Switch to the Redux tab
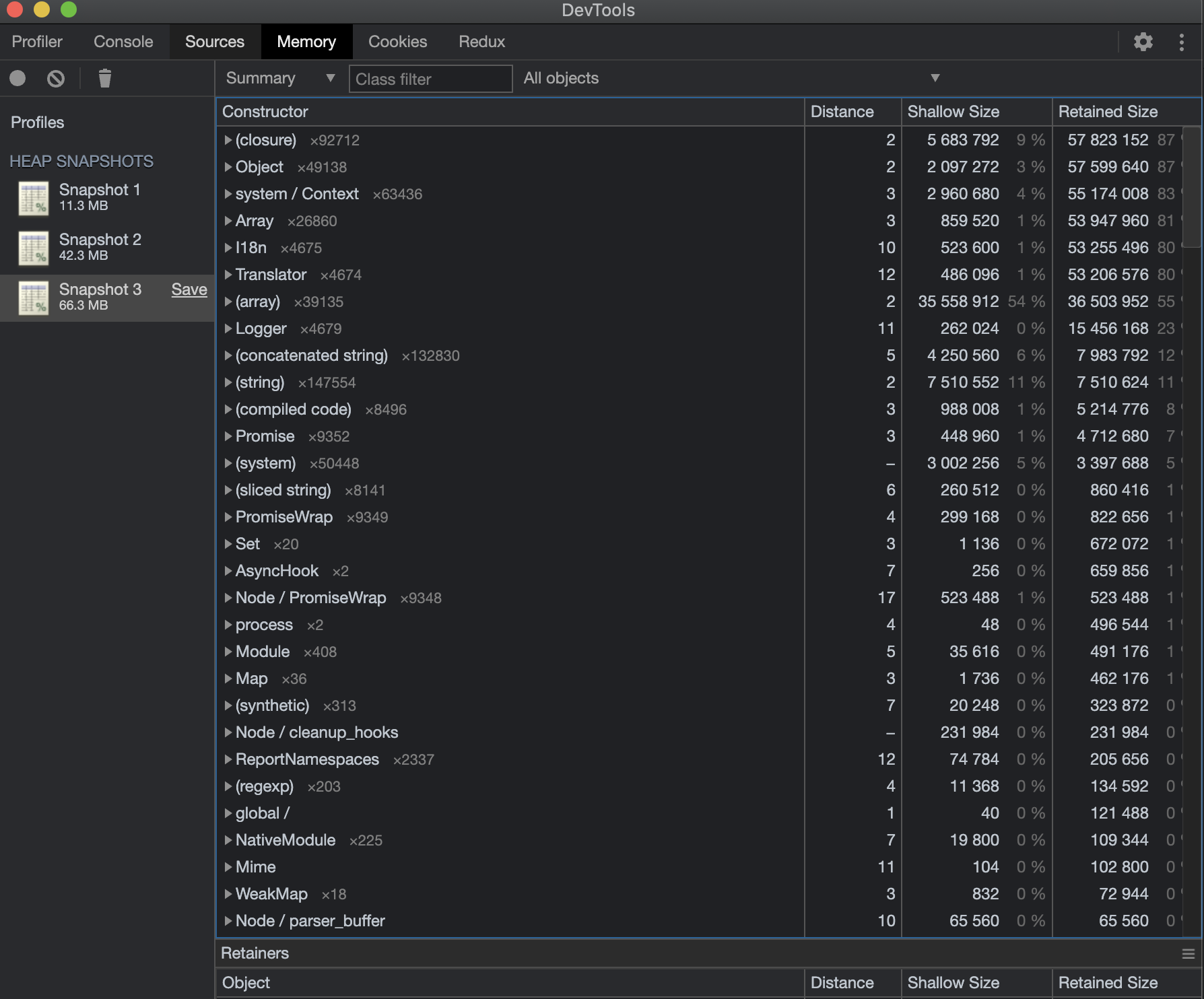Viewport: 1204px width, 999px height. pos(482,42)
